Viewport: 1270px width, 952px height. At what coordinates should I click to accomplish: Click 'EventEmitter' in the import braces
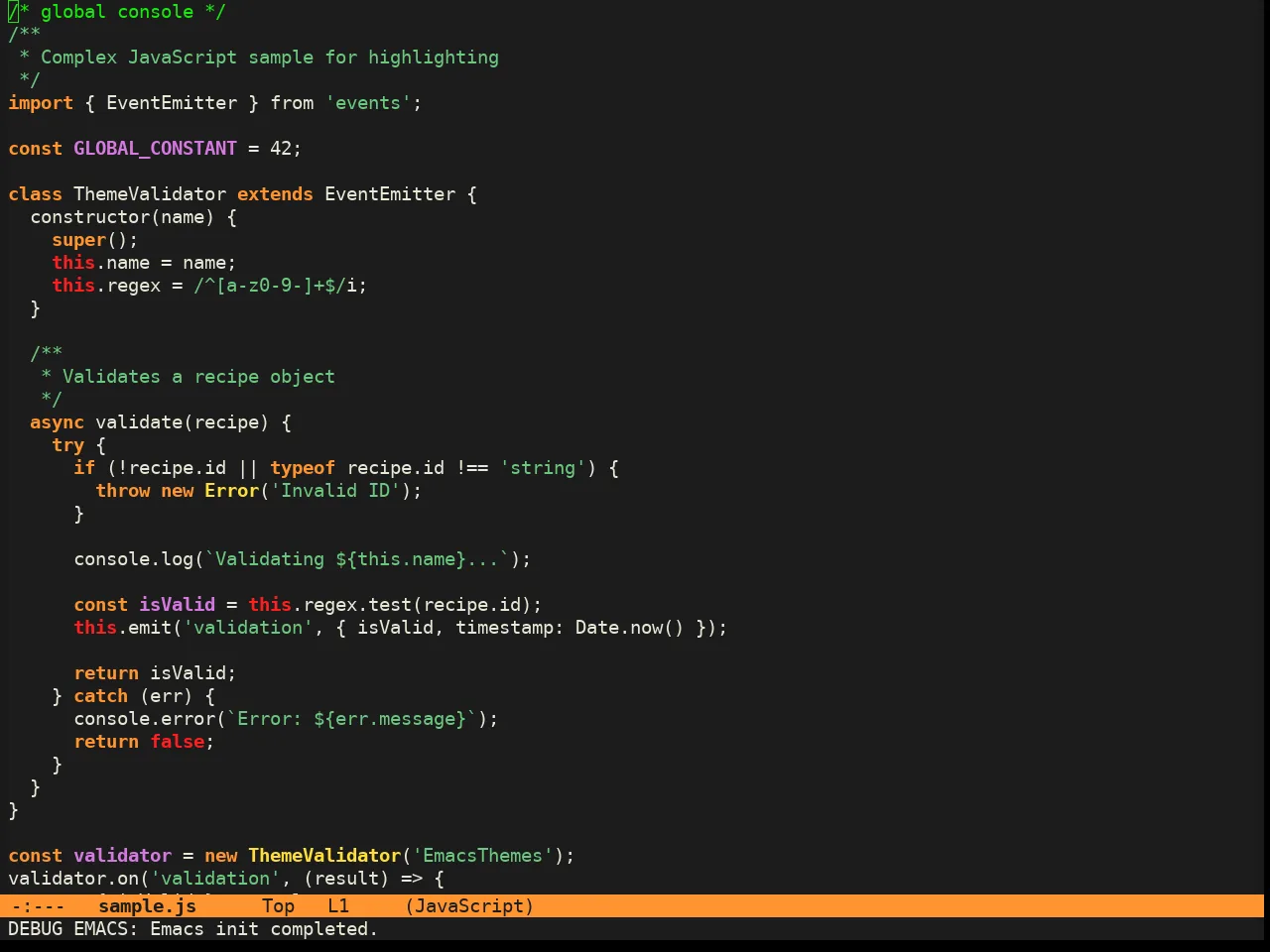172,103
